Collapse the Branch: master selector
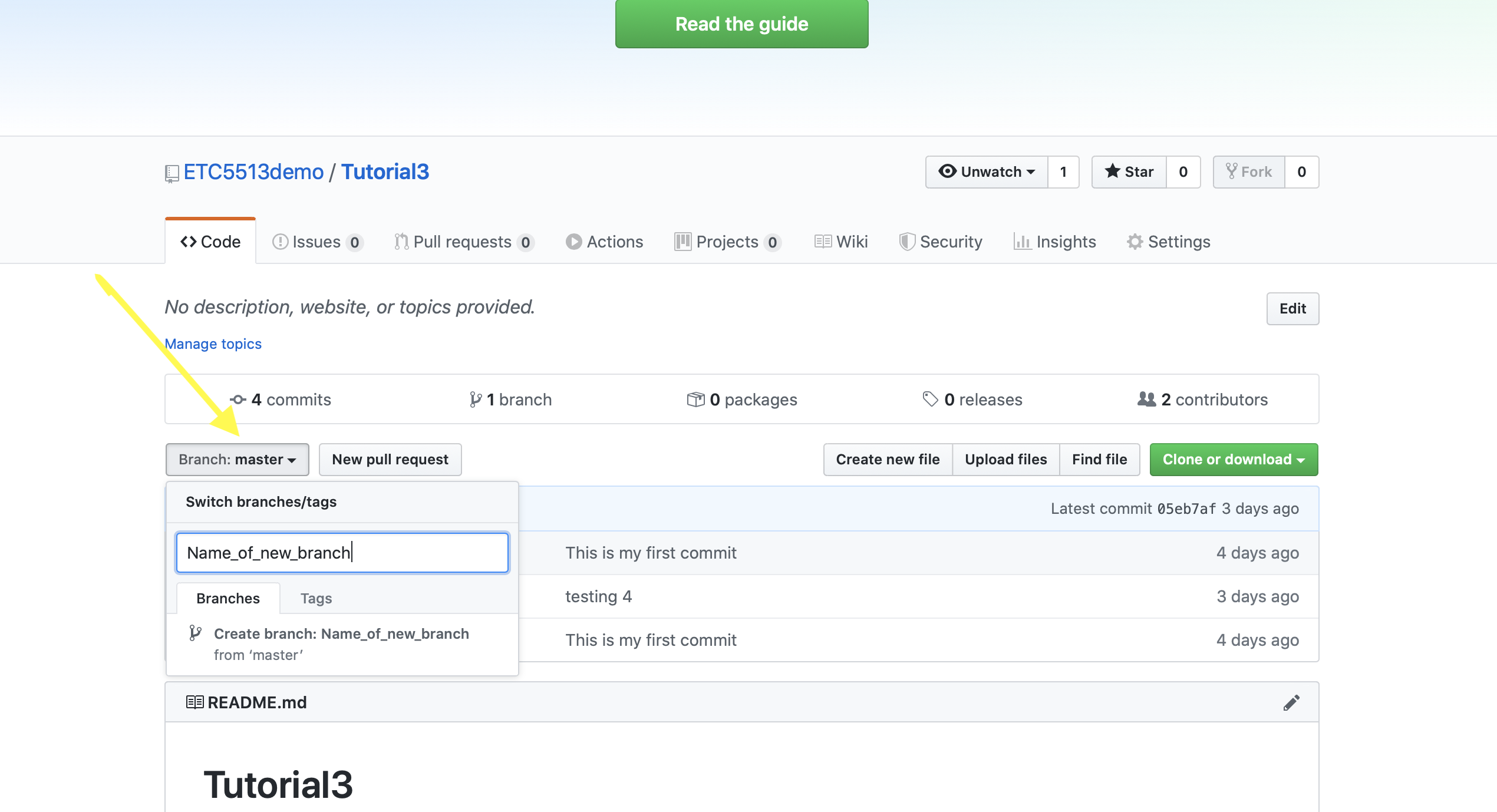Image resolution: width=1497 pixels, height=812 pixels. tap(237, 460)
